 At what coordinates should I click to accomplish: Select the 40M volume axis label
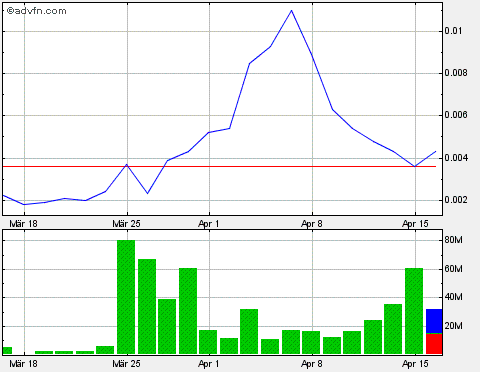454,297
